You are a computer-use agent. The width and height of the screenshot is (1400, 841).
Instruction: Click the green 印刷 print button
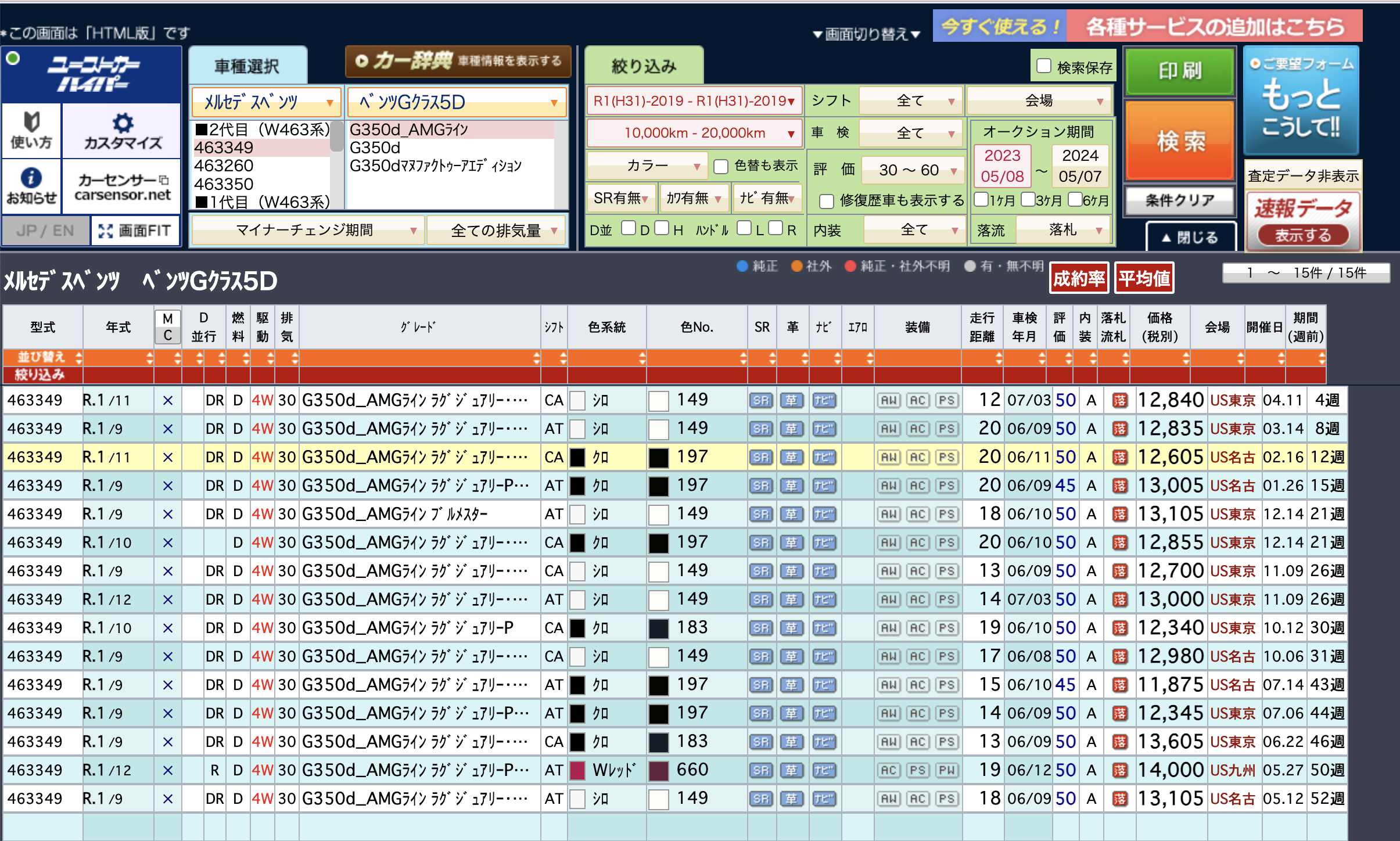click(1180, 71)
